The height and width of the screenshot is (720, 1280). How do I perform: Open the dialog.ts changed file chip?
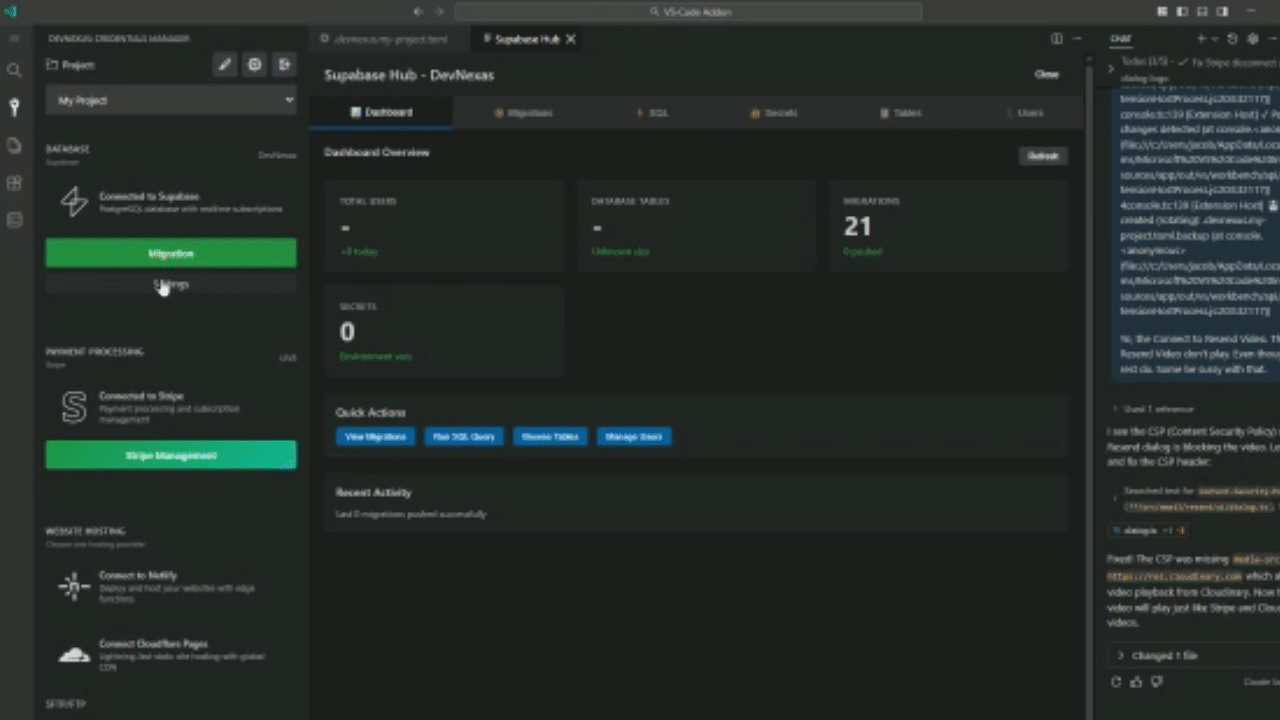coord(1147,530)
